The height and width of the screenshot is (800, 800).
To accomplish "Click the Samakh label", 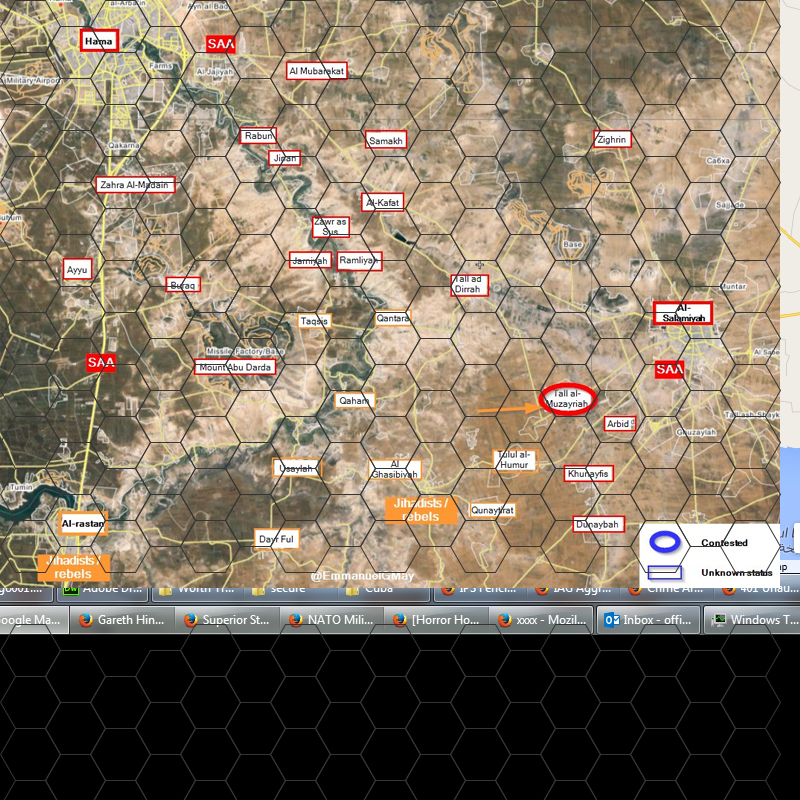I will point(386,140).
